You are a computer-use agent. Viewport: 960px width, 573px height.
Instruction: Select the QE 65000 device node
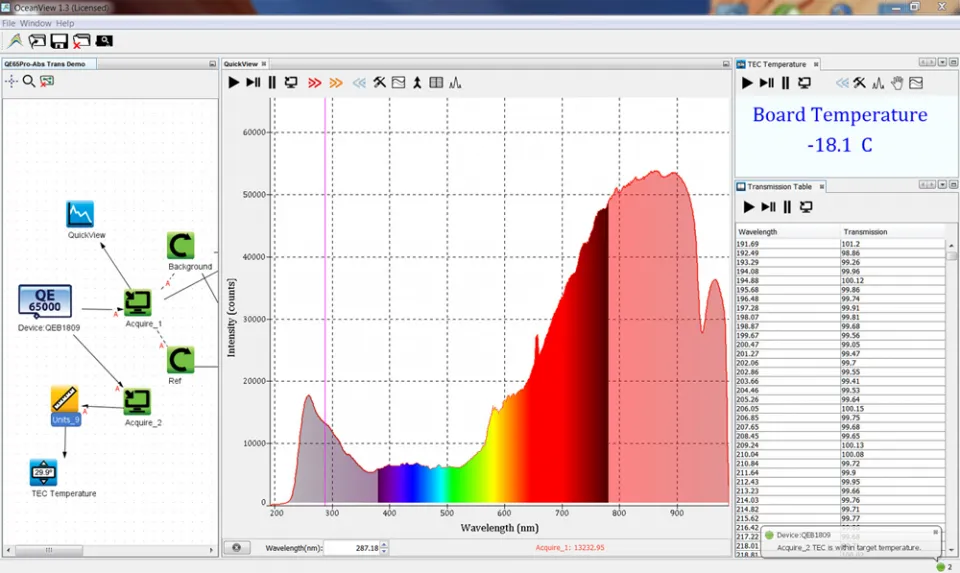45,301
